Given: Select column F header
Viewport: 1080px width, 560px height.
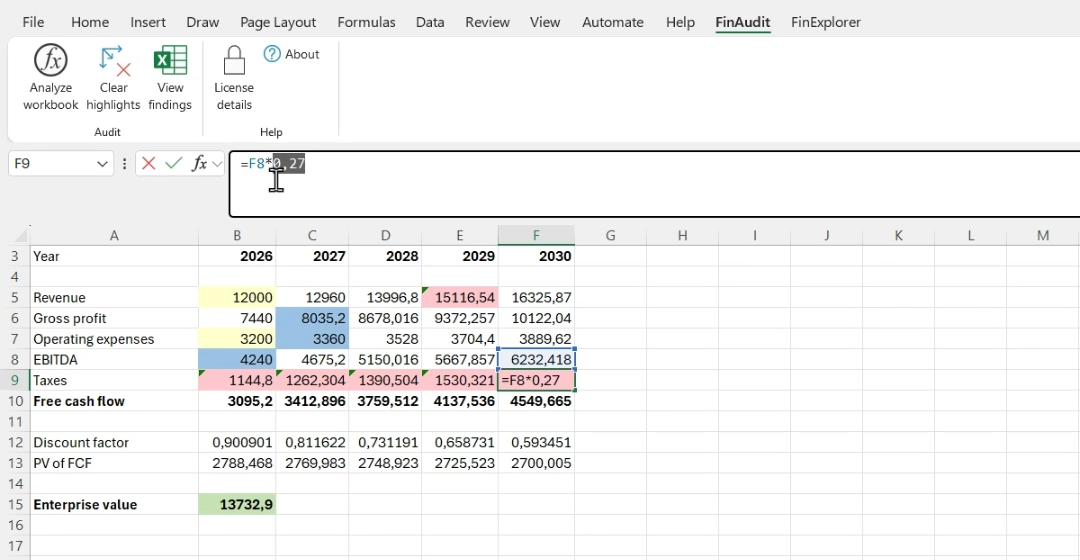Looking at the screenshot, I should pyautogui.click(x=536, y=236).
